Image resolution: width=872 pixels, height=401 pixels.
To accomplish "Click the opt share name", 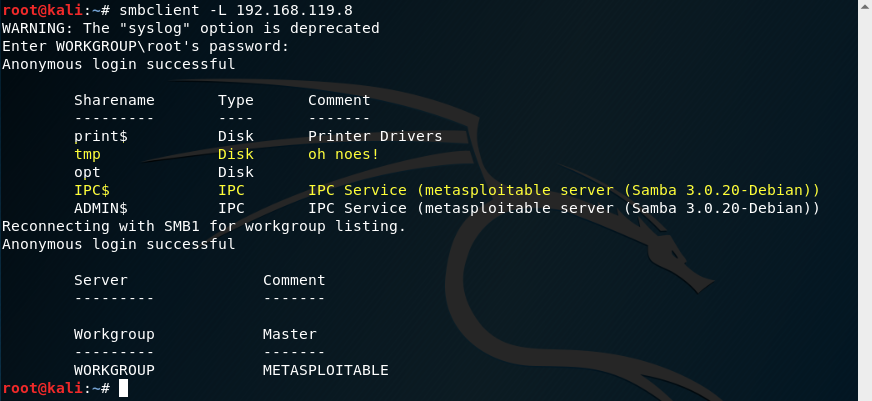I will 88,172.
